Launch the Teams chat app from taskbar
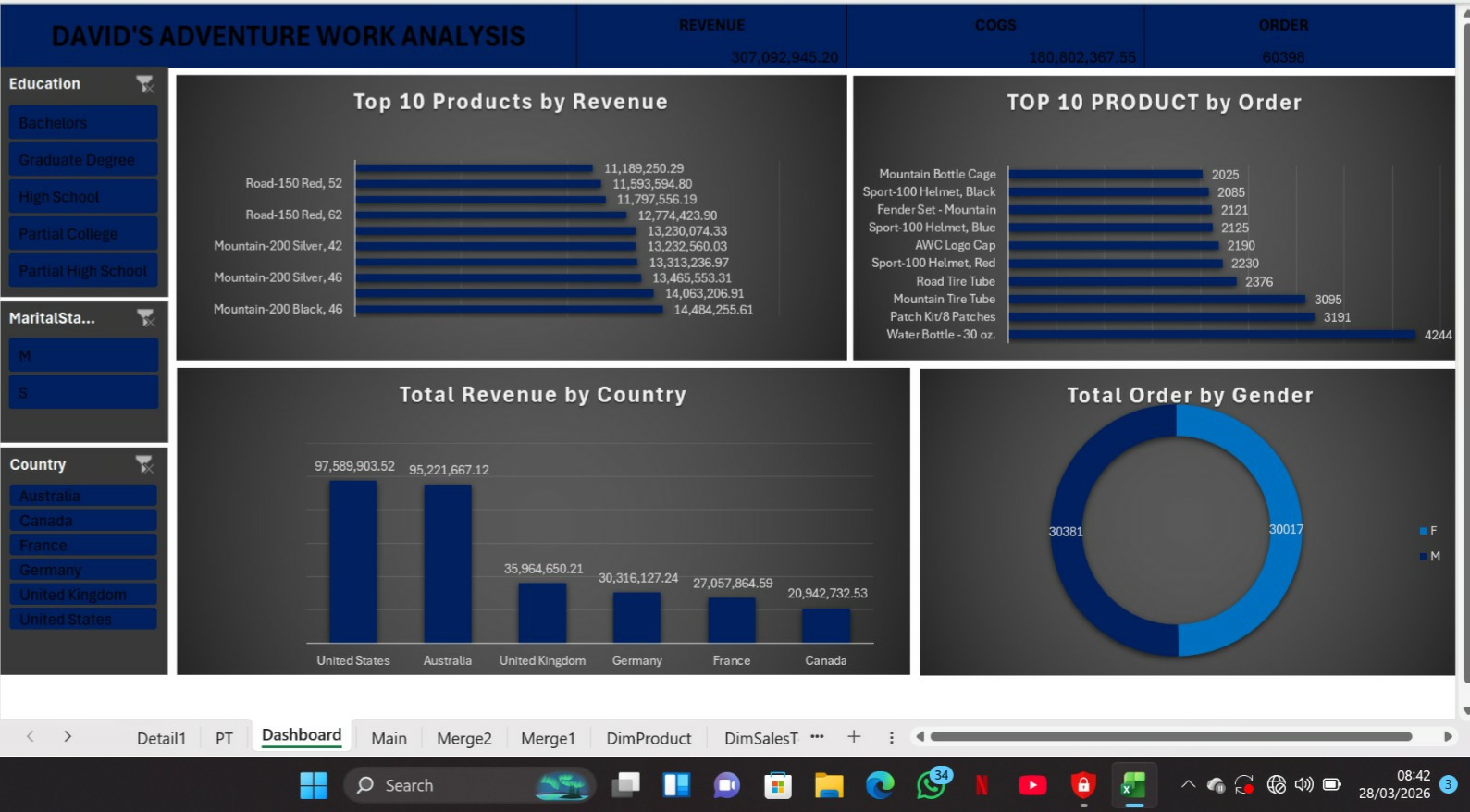The width and height of the screenshot is (1470, 812). tap(727, 785)
